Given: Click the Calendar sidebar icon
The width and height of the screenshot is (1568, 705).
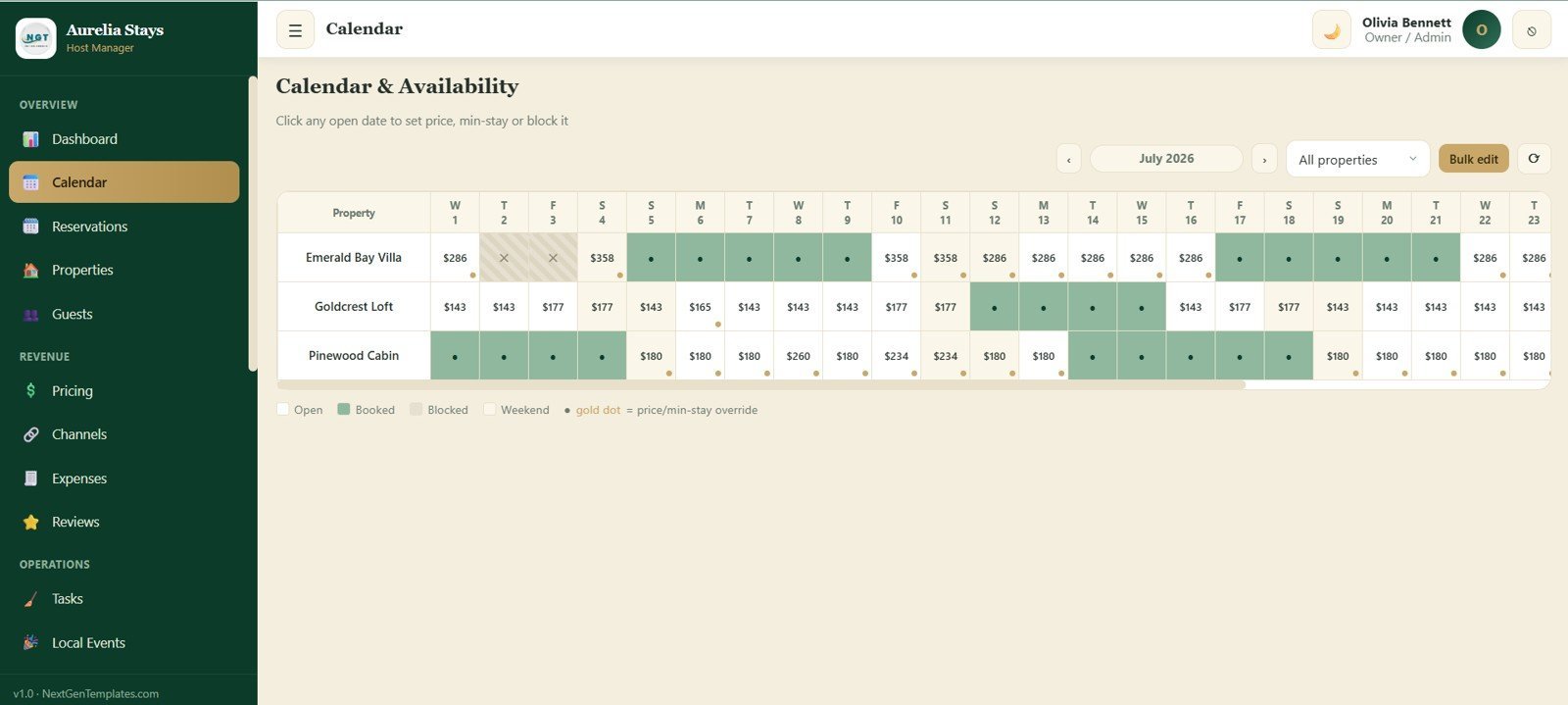Looking at the screenshot, I should point(31,182).
